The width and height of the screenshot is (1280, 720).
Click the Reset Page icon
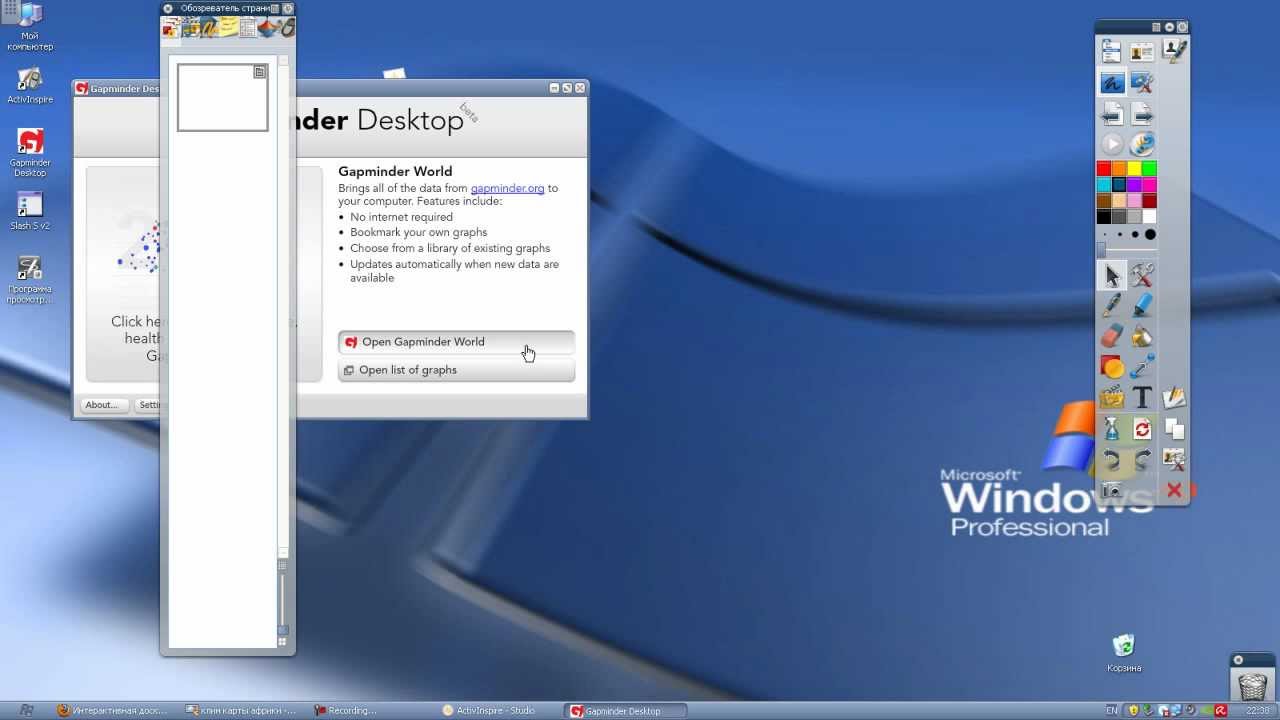click(1142, 429)
